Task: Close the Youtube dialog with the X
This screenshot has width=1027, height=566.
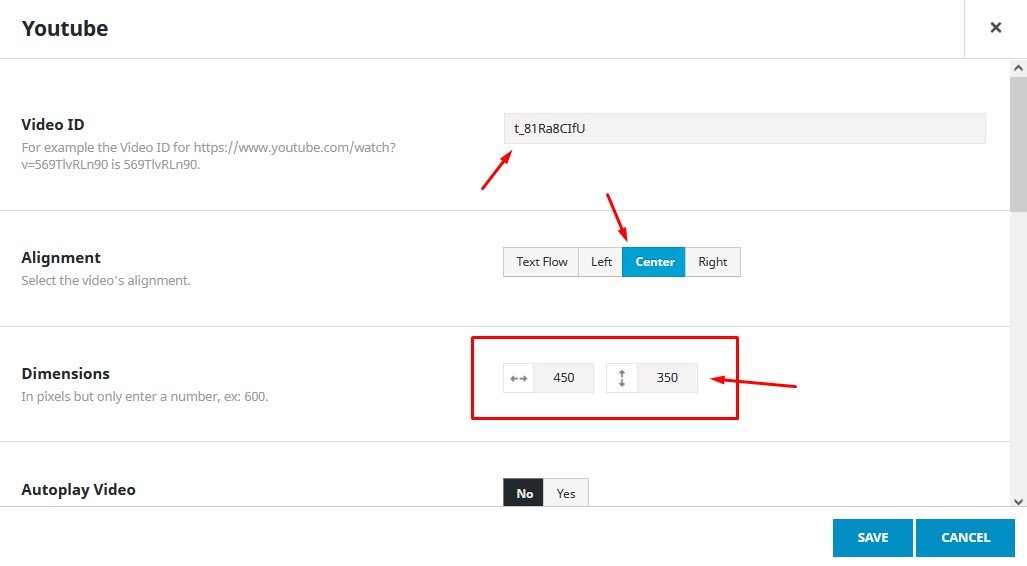Action: pos(995,28)
